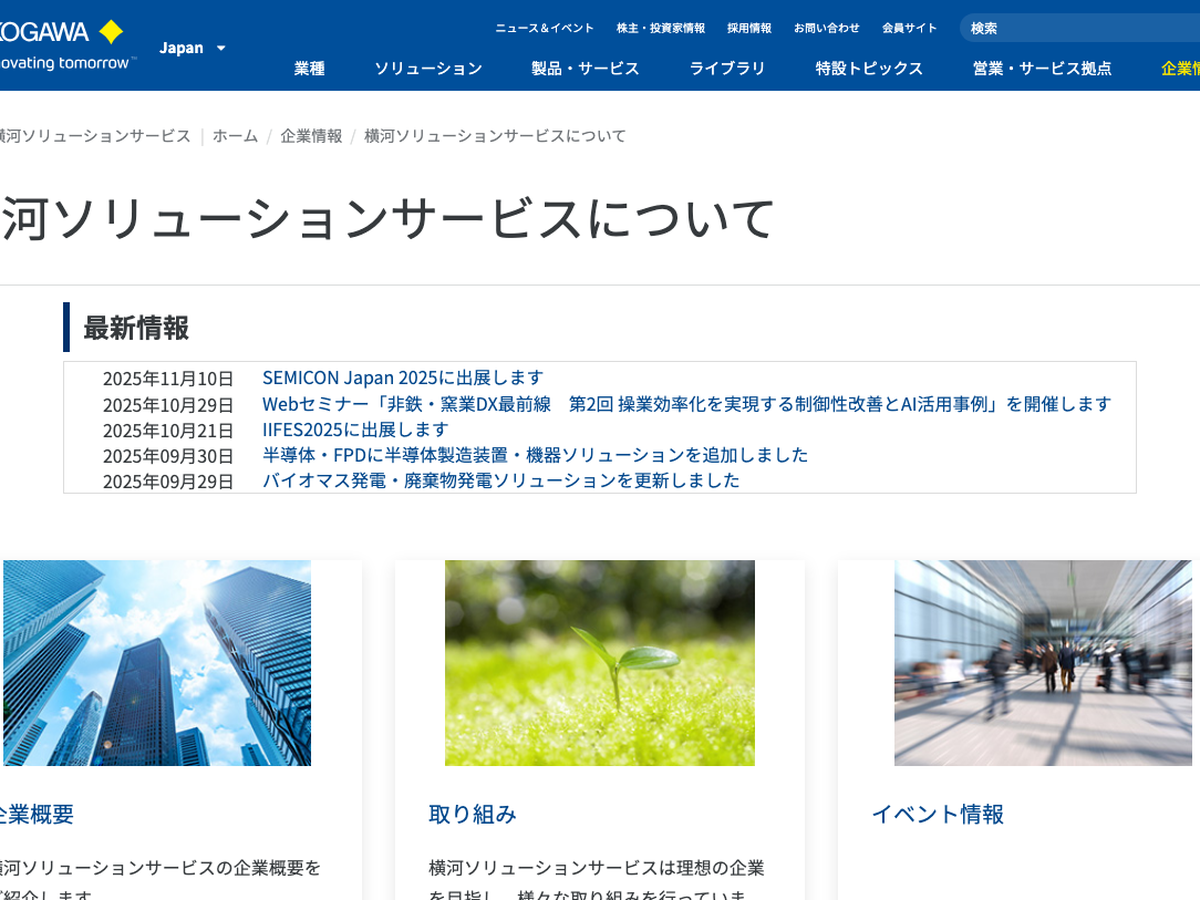
Task: Click 企業情報 breadcrumb link
Action: (x=311, y=136)
